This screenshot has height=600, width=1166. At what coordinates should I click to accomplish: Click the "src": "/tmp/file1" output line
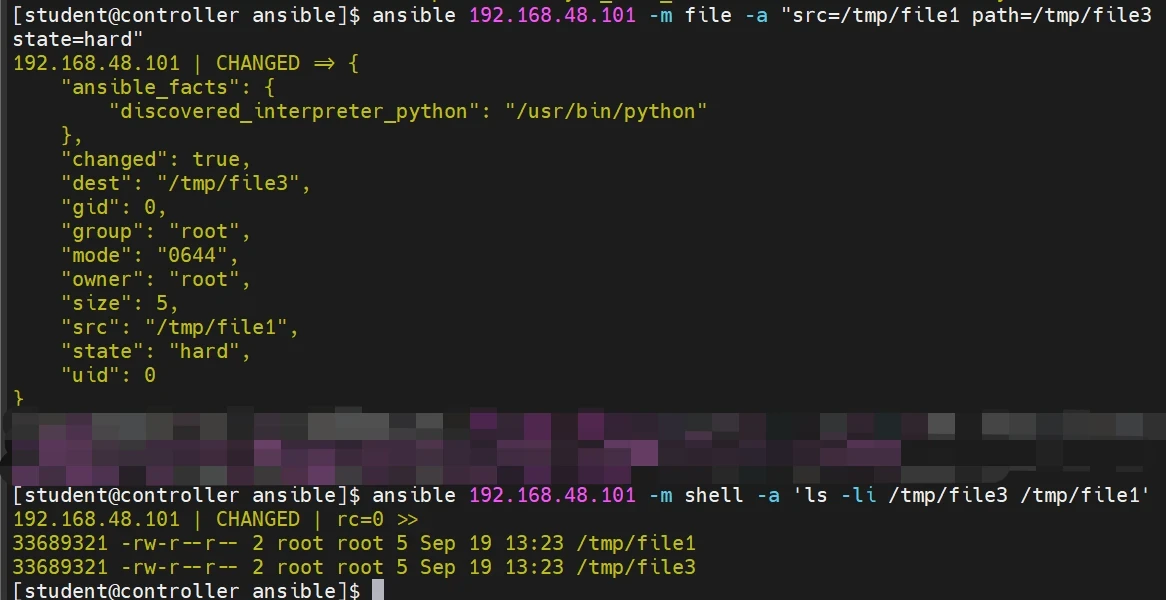[180, 327]
